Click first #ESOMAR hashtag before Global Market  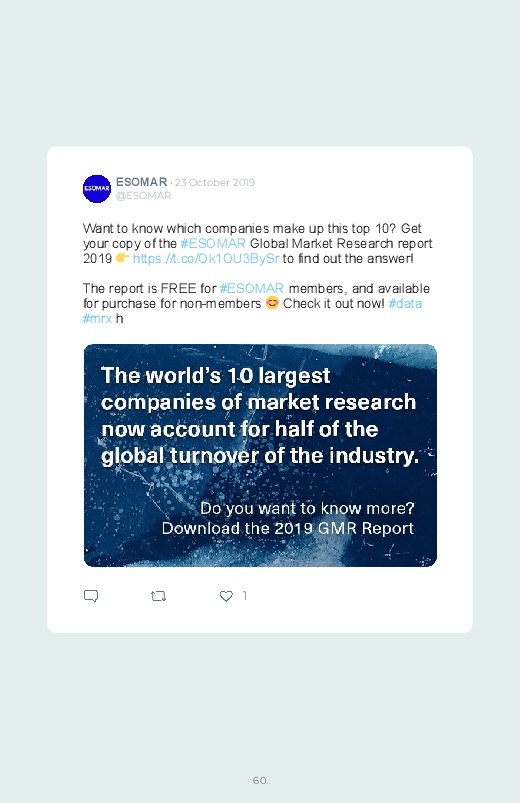pyautogui.click(x=213, y=243)
